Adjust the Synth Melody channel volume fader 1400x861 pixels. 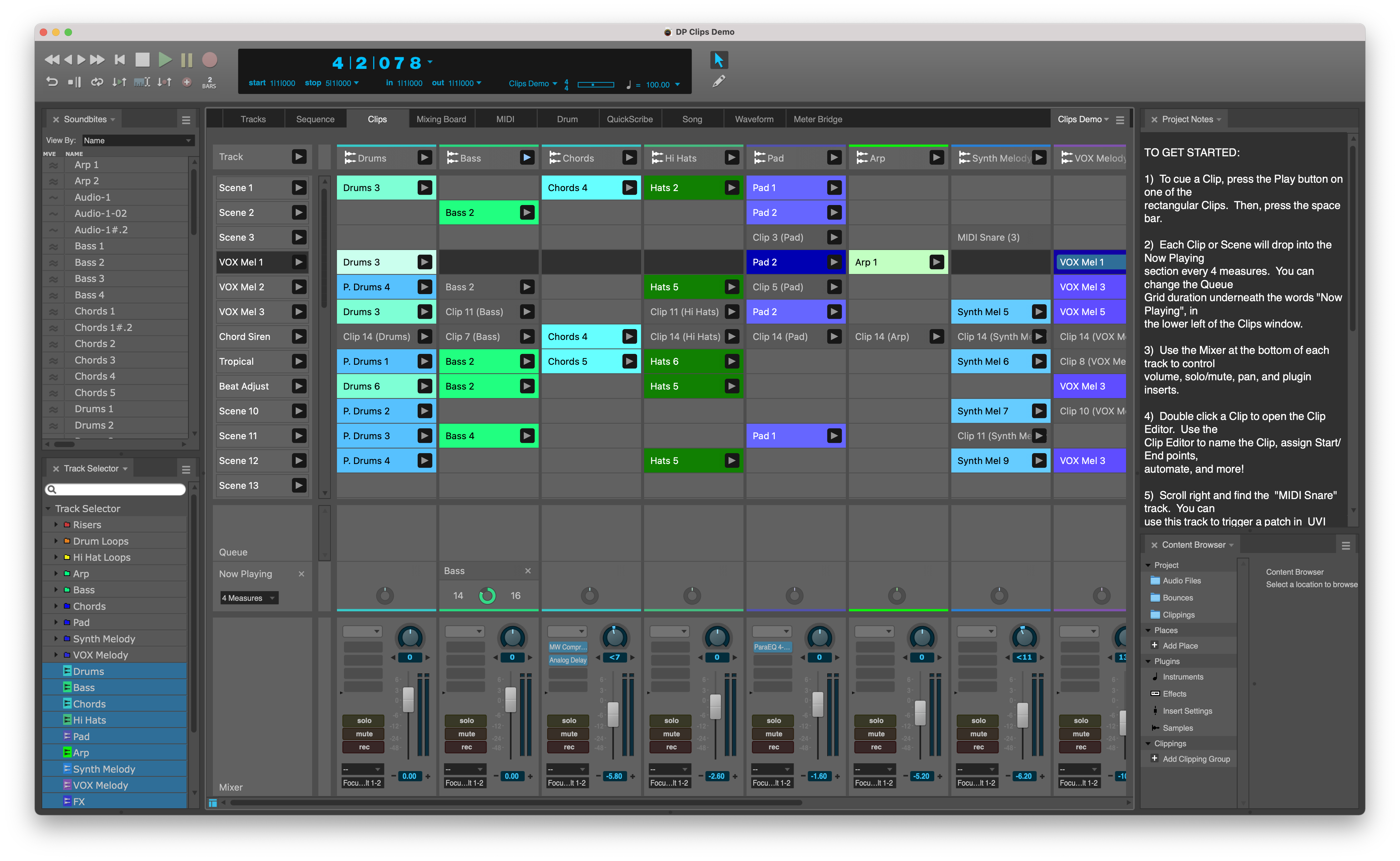coord(1023,716)
